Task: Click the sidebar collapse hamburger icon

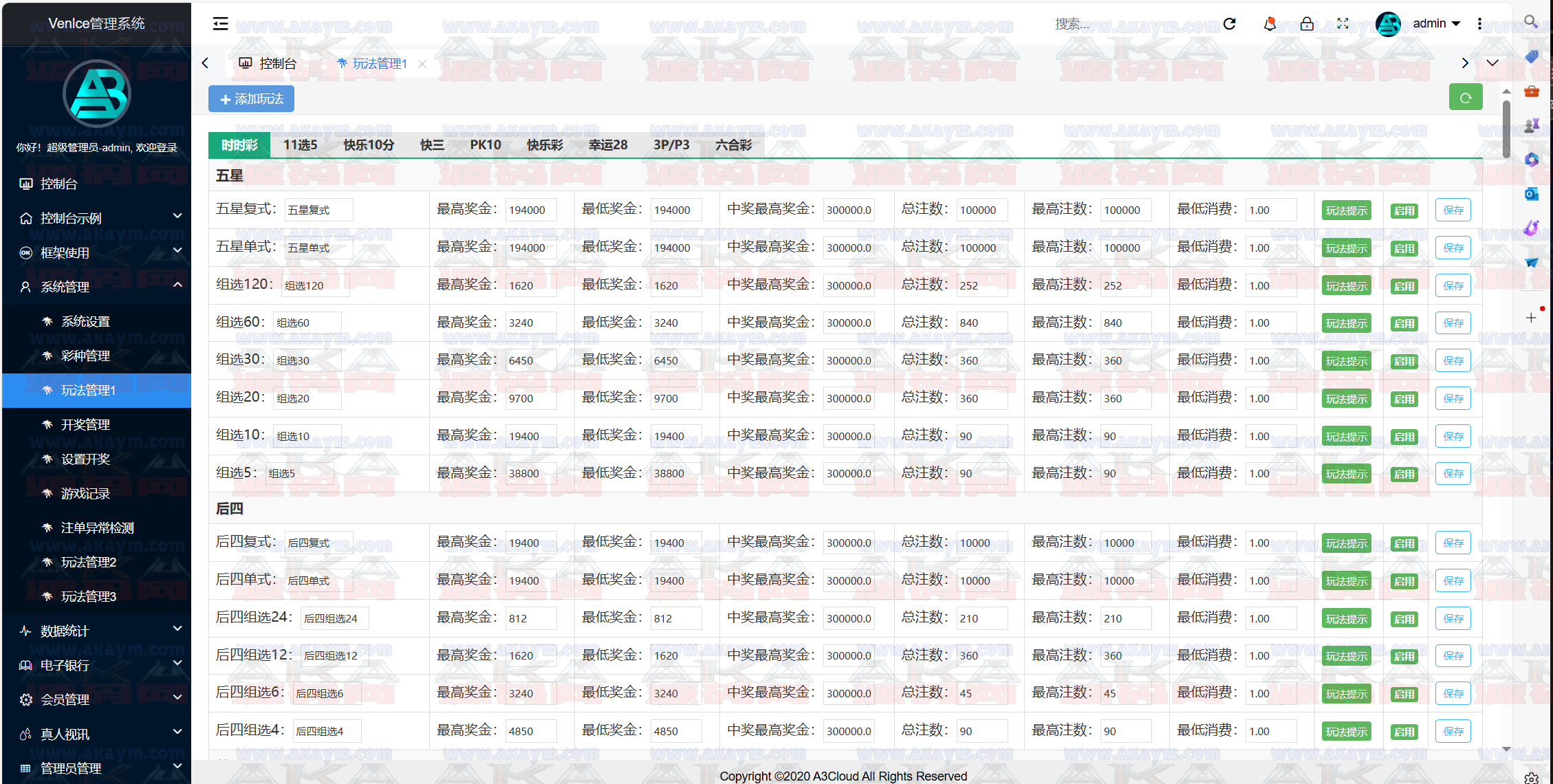Action: (220, 24)
